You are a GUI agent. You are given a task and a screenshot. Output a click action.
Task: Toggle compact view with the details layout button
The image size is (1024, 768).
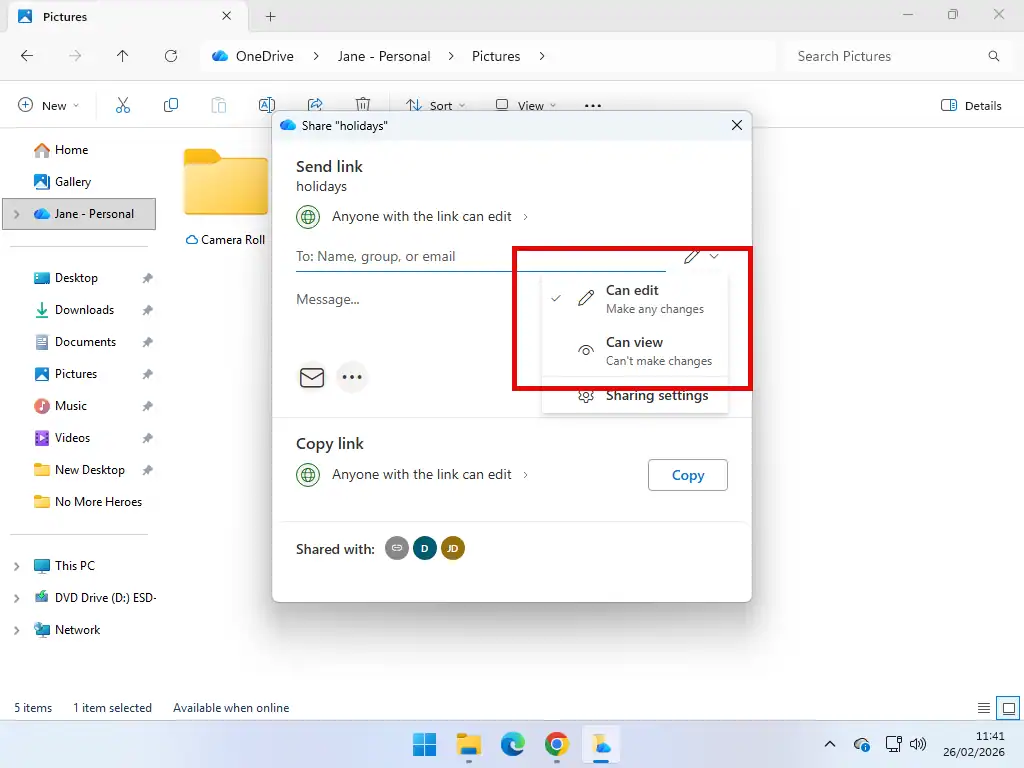pos(983,707)
